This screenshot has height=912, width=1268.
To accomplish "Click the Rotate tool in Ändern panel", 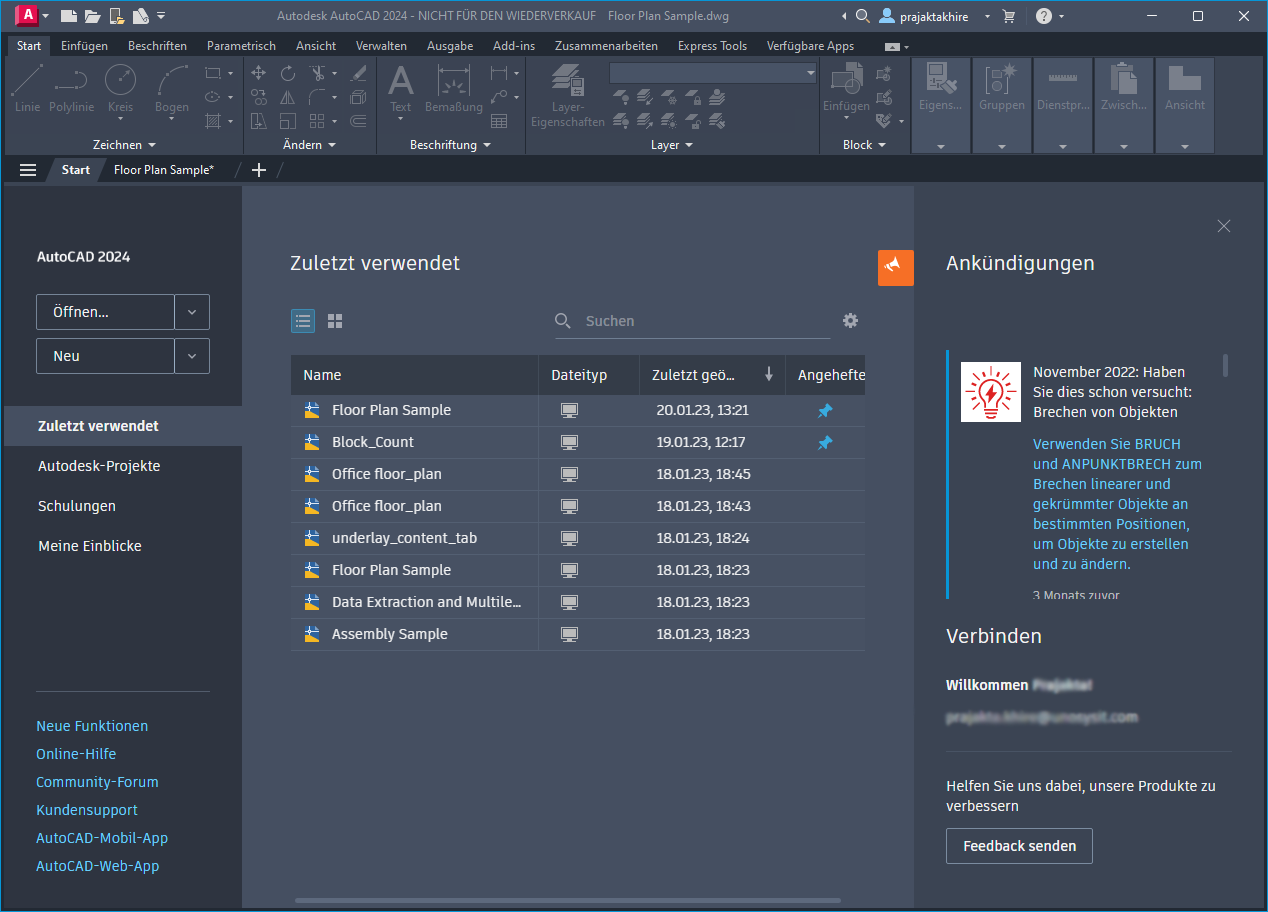I will (288, 73).
